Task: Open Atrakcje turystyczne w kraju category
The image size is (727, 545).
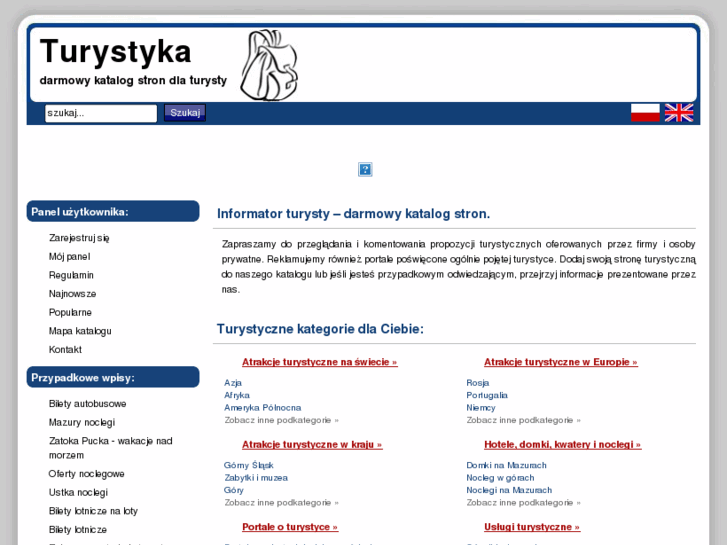Action: (x=312, y=444)
